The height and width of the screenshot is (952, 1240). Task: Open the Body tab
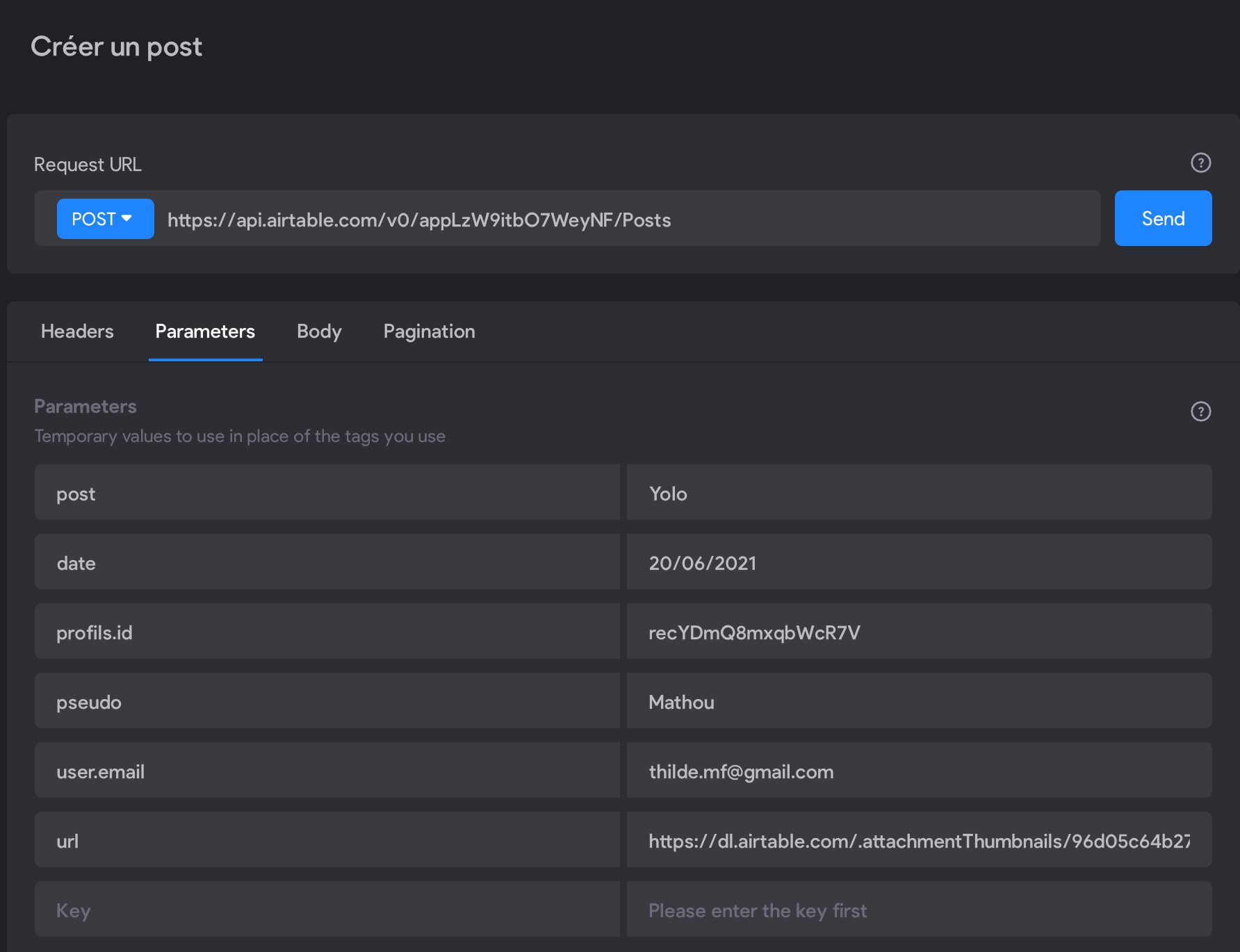point(319,331)
